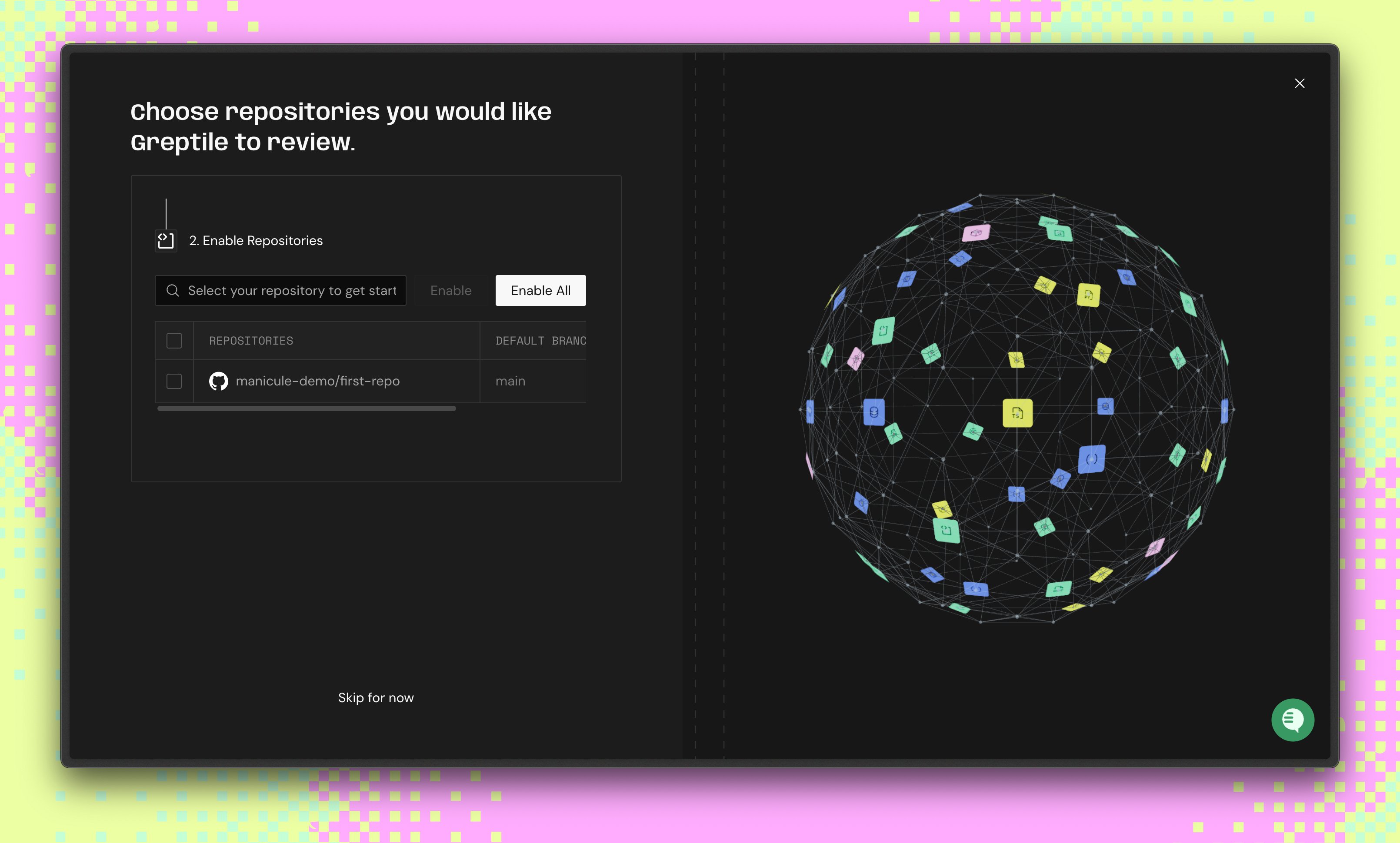Select the manicule-demo/first-repo repository name
Screen dimensions: 1400x843
(318, 381)
